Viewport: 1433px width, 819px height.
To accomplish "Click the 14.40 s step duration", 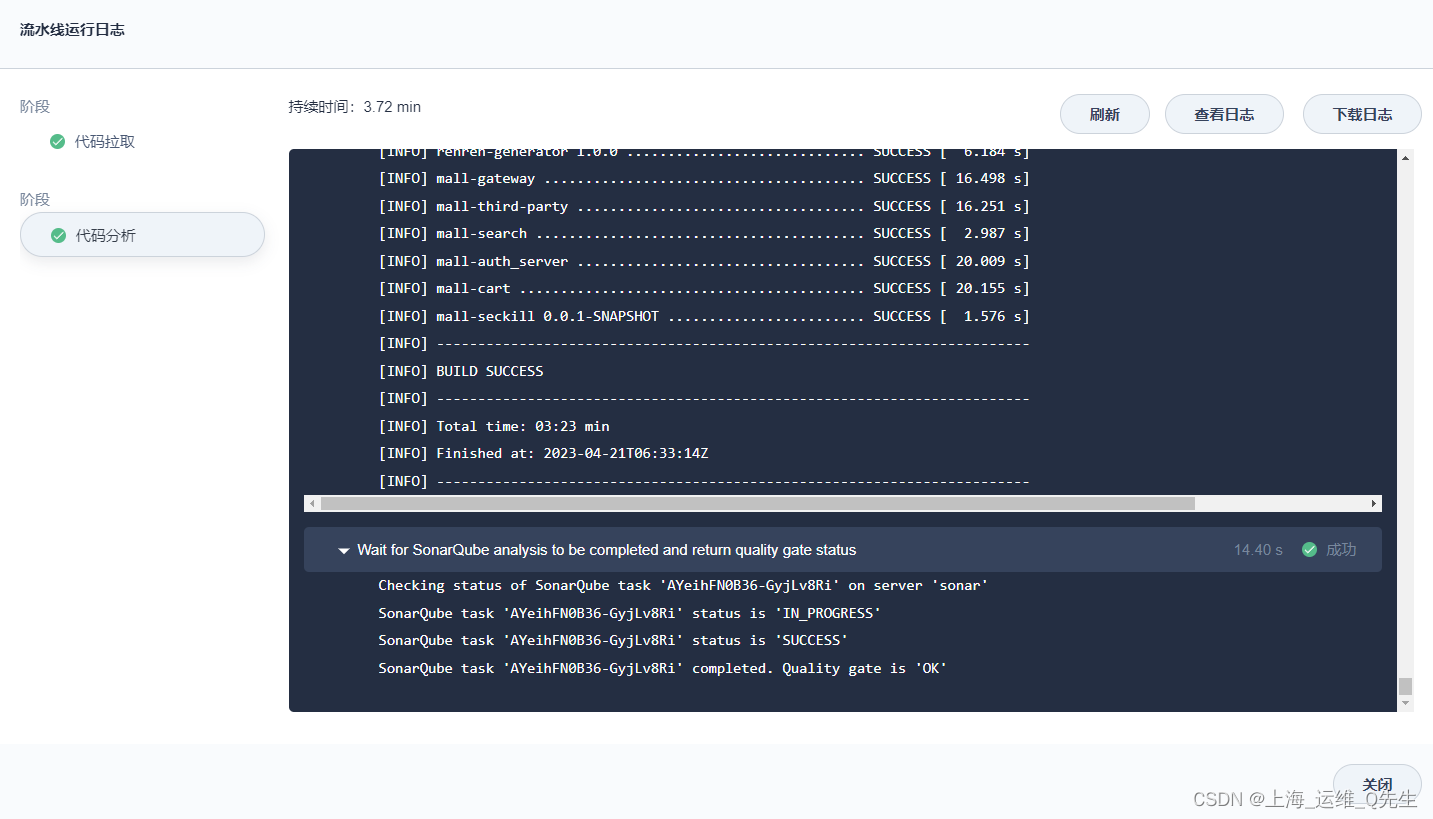I will (x=1258, y=550).
